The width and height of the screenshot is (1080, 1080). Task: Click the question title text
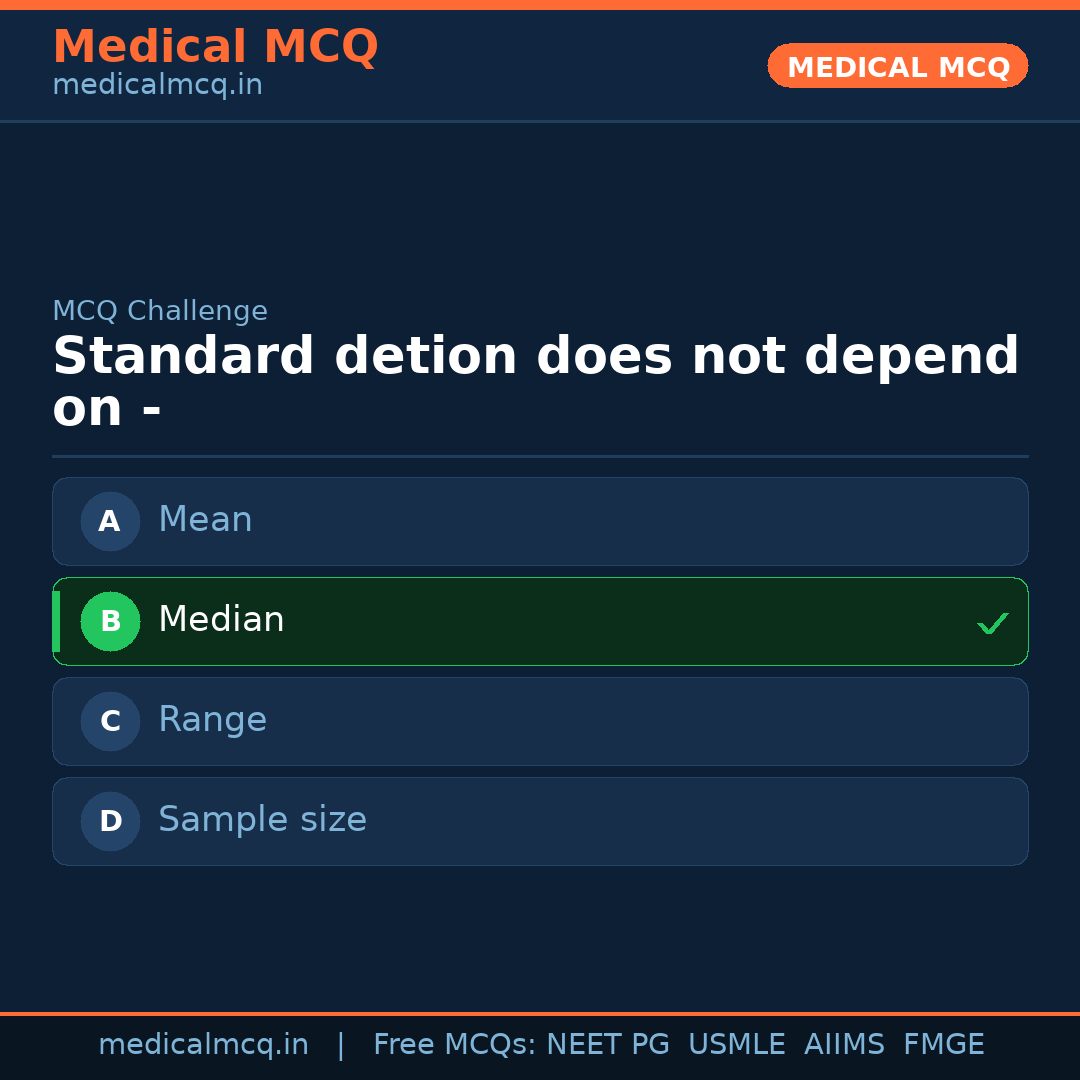point(535,380)
